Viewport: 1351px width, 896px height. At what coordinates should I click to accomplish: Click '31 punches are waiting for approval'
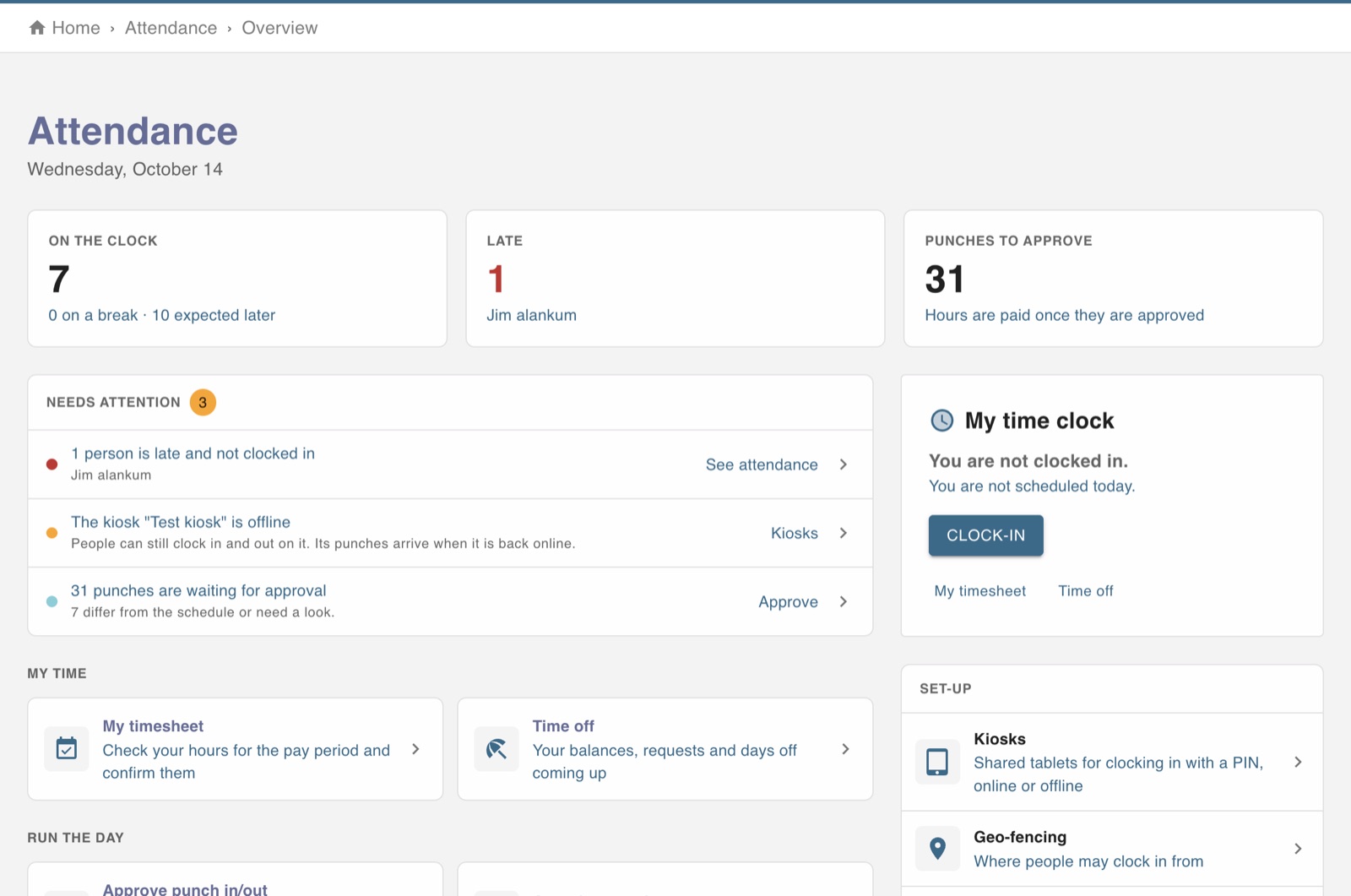click(x=198, y=590)
